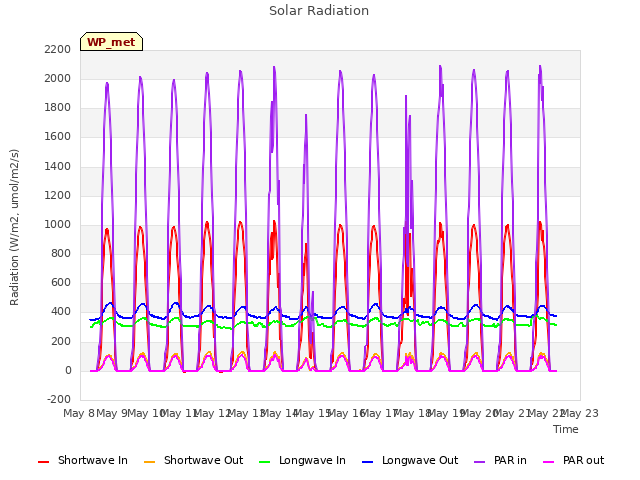The image size is (640, 480).
Task: Click the Solar Radiation chart title
Action: (319, 11)
